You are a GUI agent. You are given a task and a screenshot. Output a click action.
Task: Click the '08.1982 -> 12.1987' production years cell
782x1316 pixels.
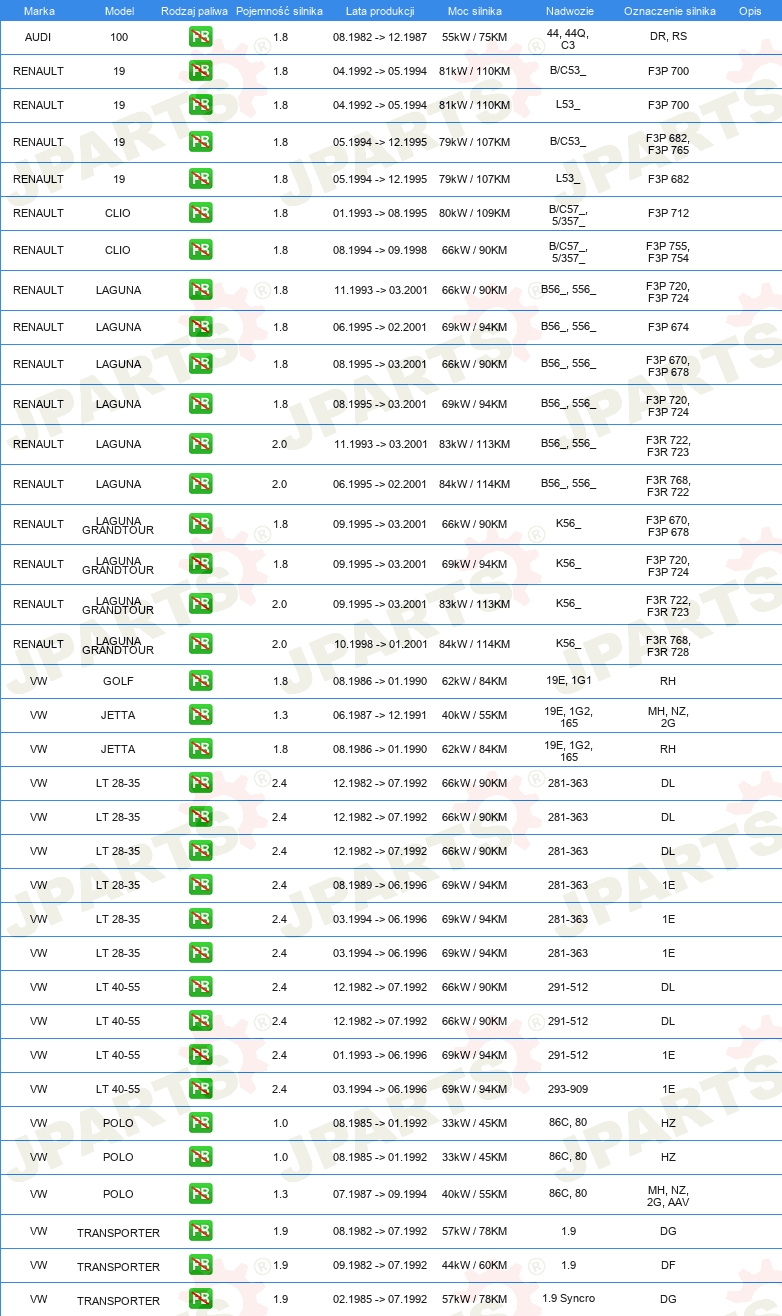point(380,36)
